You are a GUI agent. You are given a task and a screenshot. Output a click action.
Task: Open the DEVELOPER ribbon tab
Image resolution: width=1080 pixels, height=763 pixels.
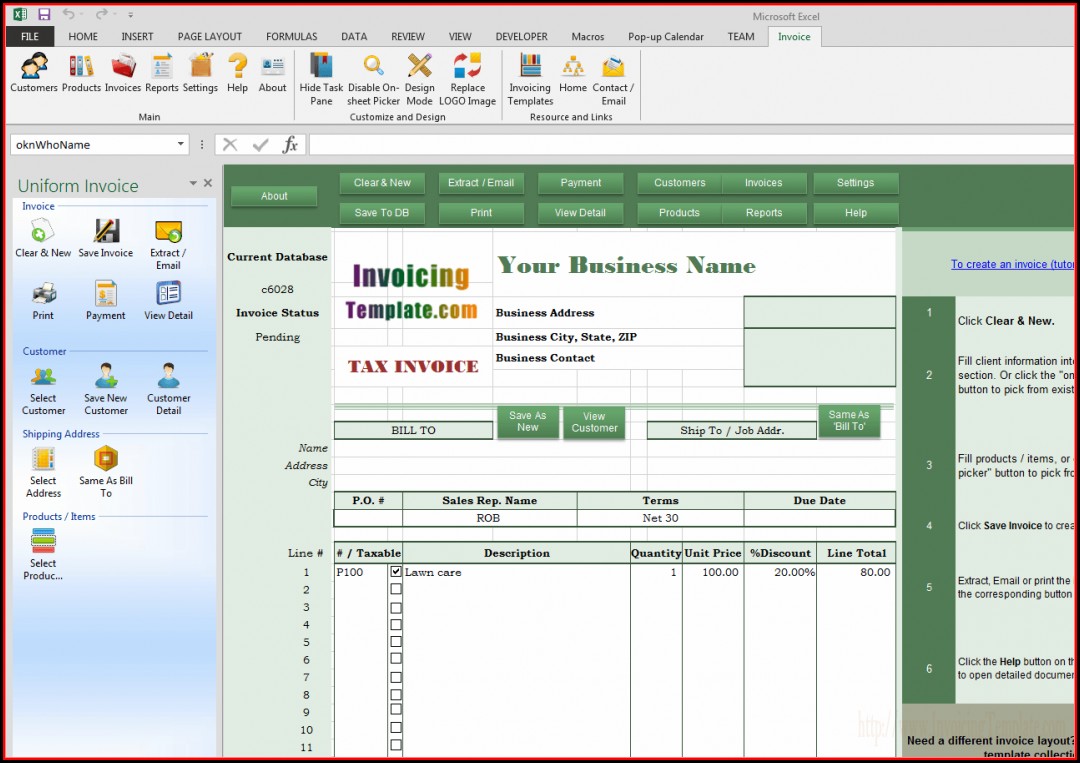[521, 37]
